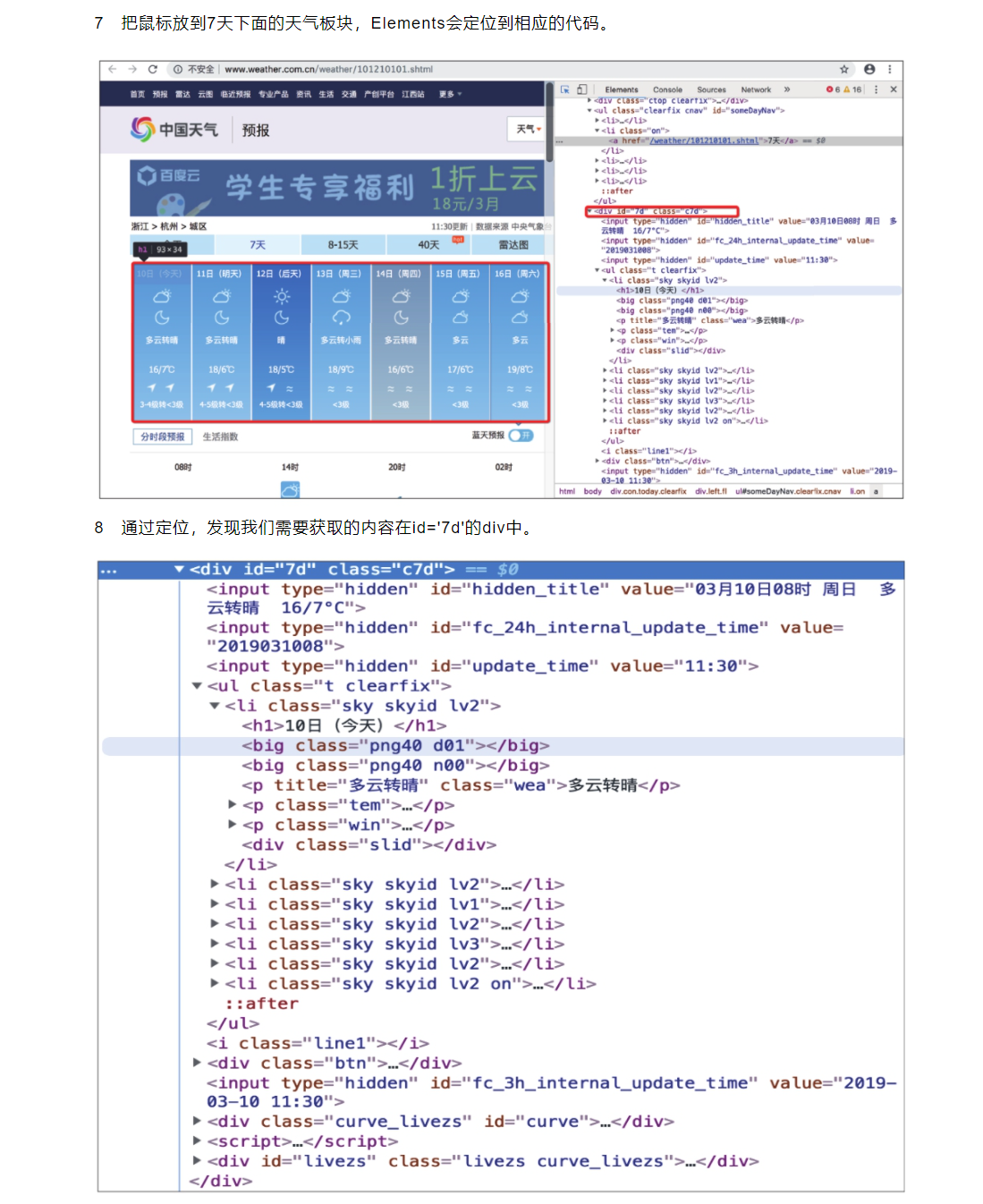Click the browser forward arrow
The image size is (983, 1204).
[132, 69]
